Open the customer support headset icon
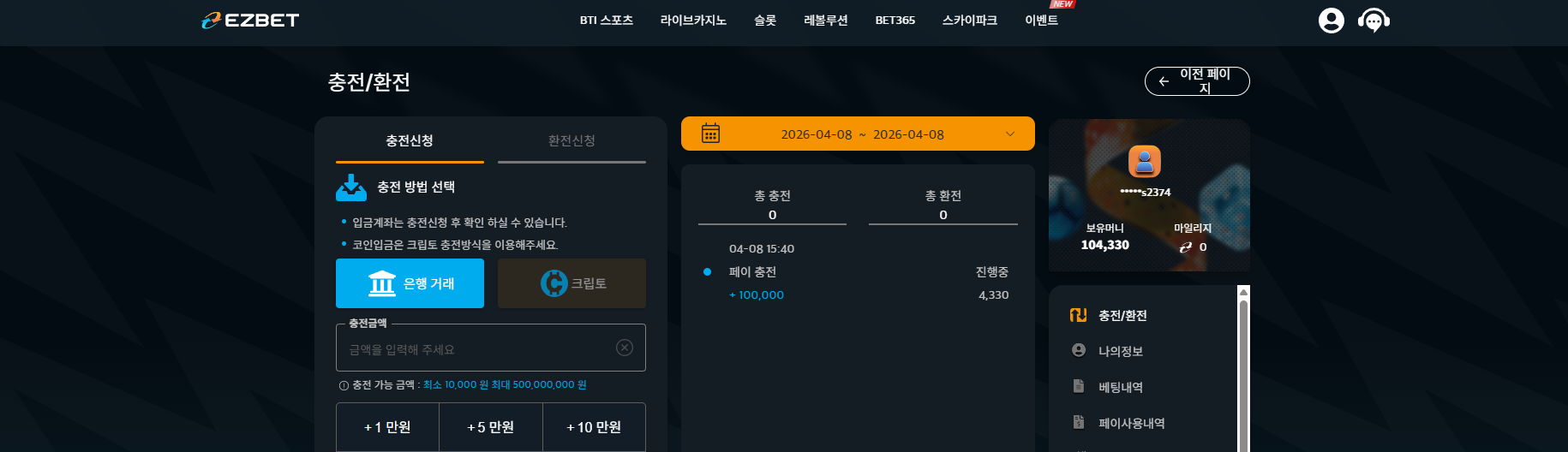Image resolution: width=1568 pixels, height=452 pixels. (x=1373, y=21)
